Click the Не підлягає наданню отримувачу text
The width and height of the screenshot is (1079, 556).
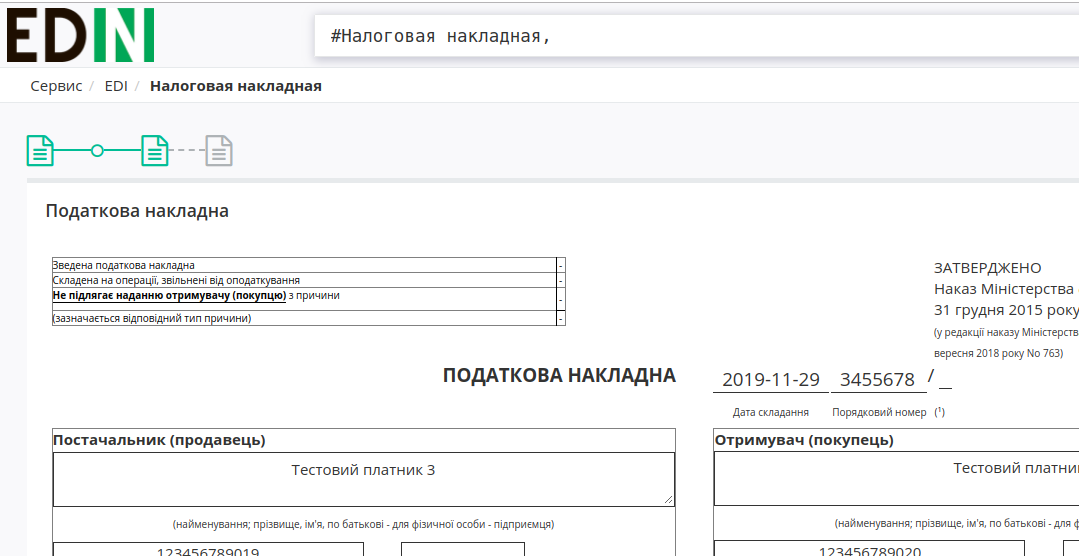coord(169,295)
